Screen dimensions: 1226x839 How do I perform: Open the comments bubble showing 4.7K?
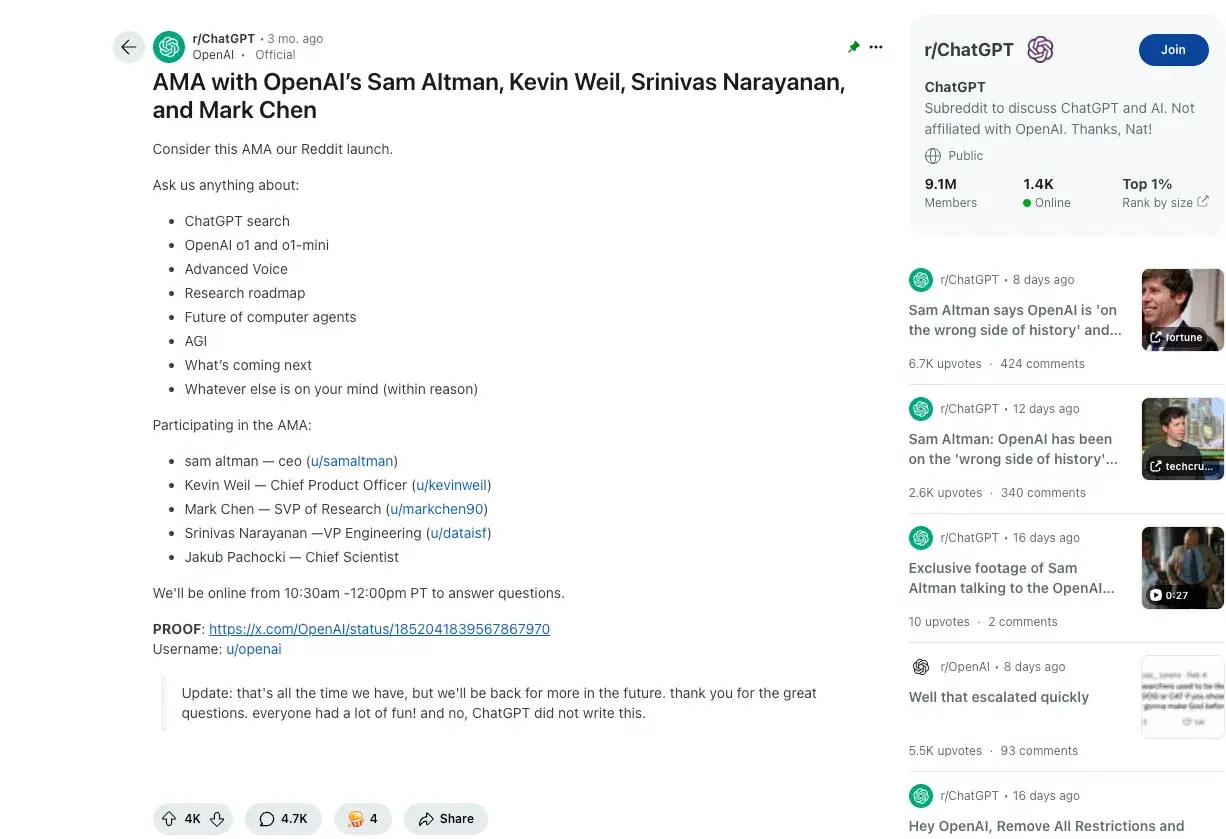283,819
